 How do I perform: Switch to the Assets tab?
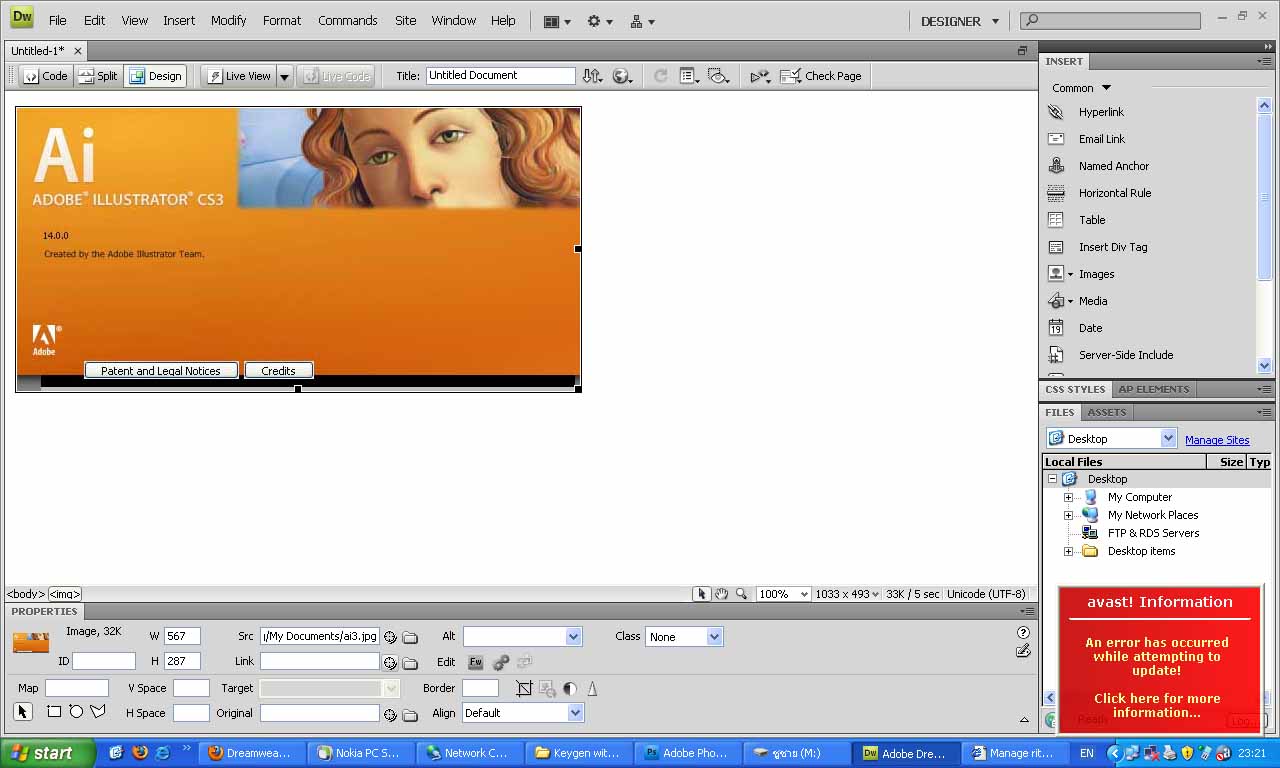(1107, 412)
